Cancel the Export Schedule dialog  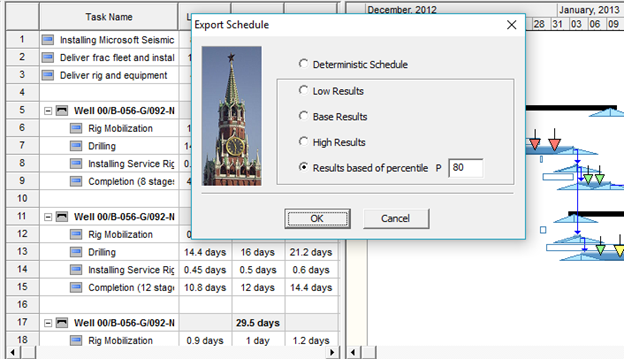pos(395,218)
